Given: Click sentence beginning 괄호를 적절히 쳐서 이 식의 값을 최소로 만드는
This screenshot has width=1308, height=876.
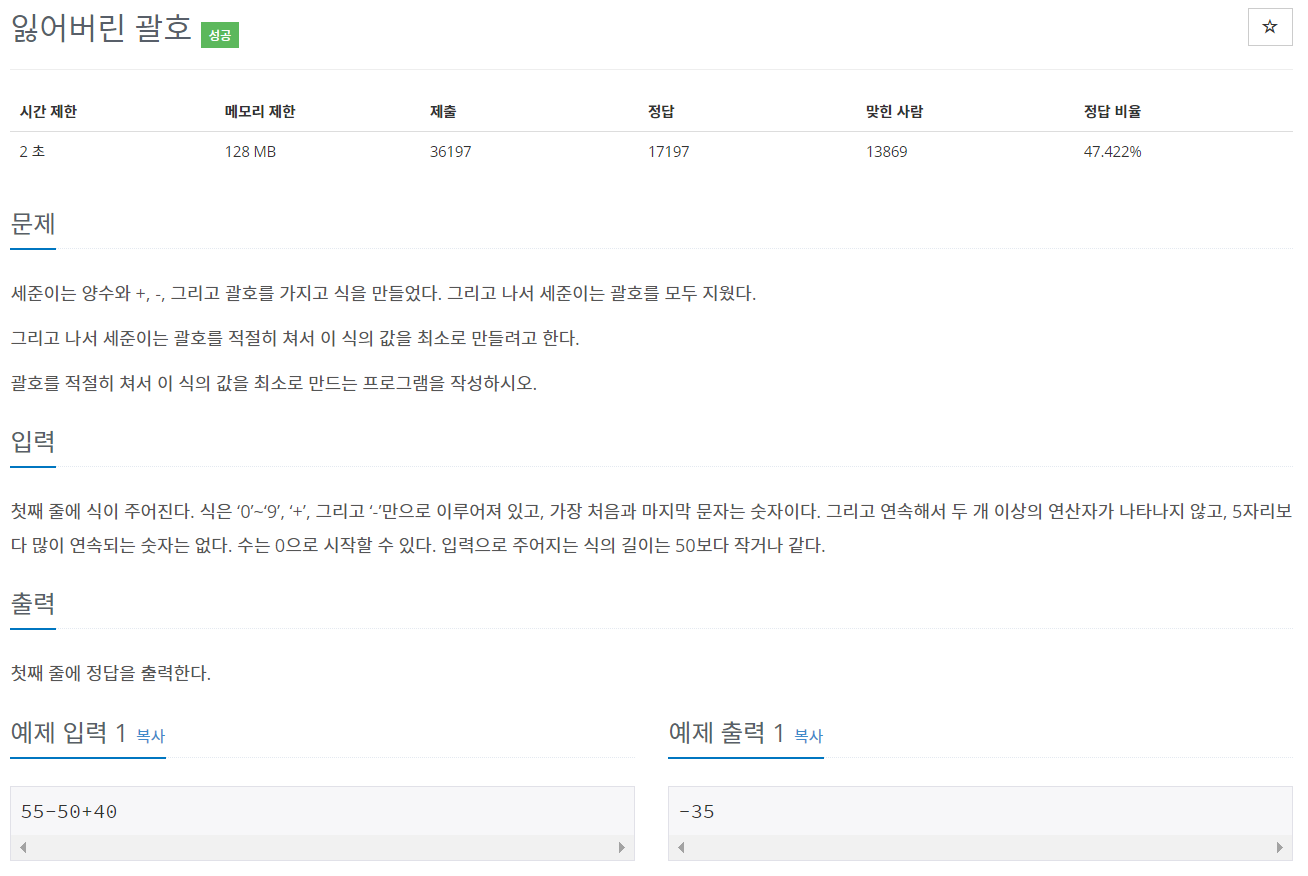Looking at the screenshot, I should [273, 384].
